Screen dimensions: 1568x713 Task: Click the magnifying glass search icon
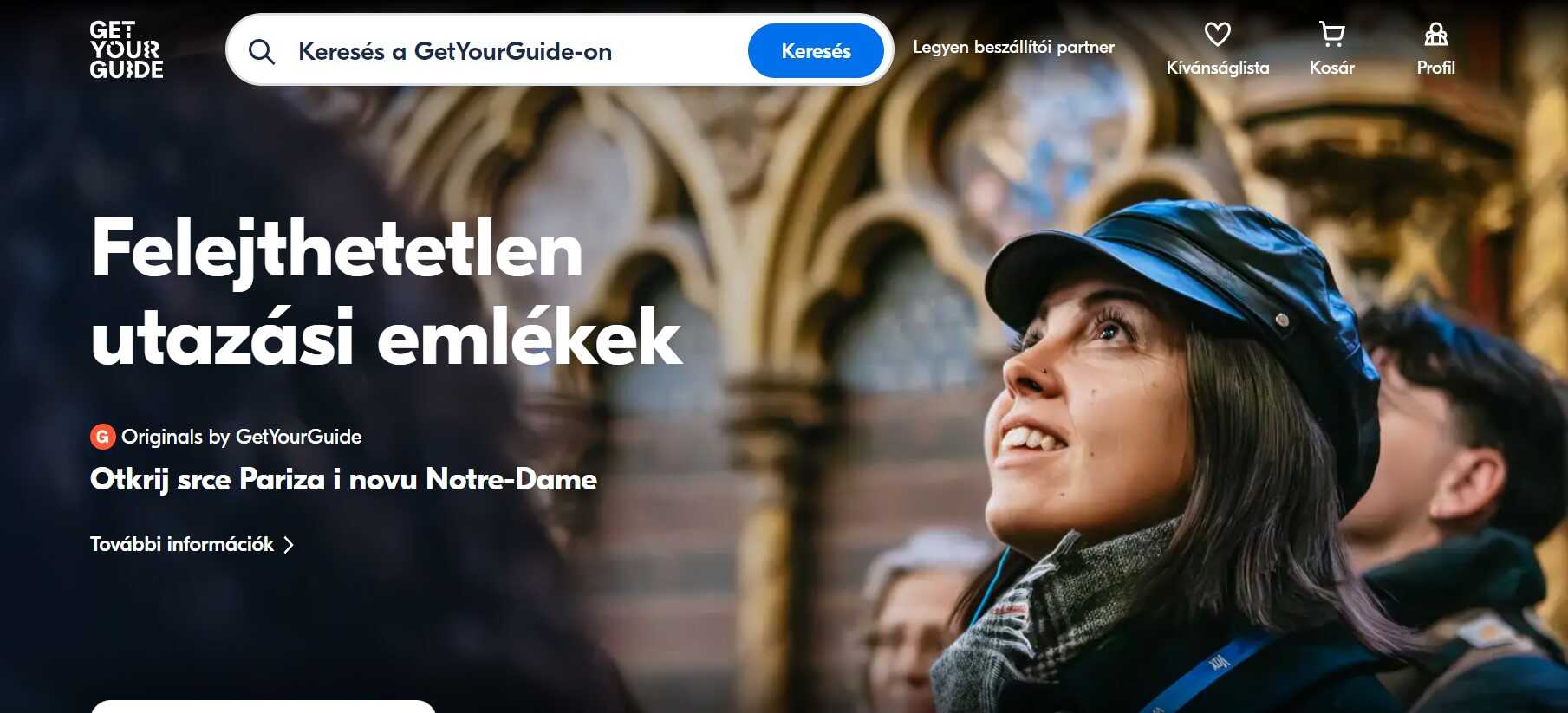pos(261,52)
